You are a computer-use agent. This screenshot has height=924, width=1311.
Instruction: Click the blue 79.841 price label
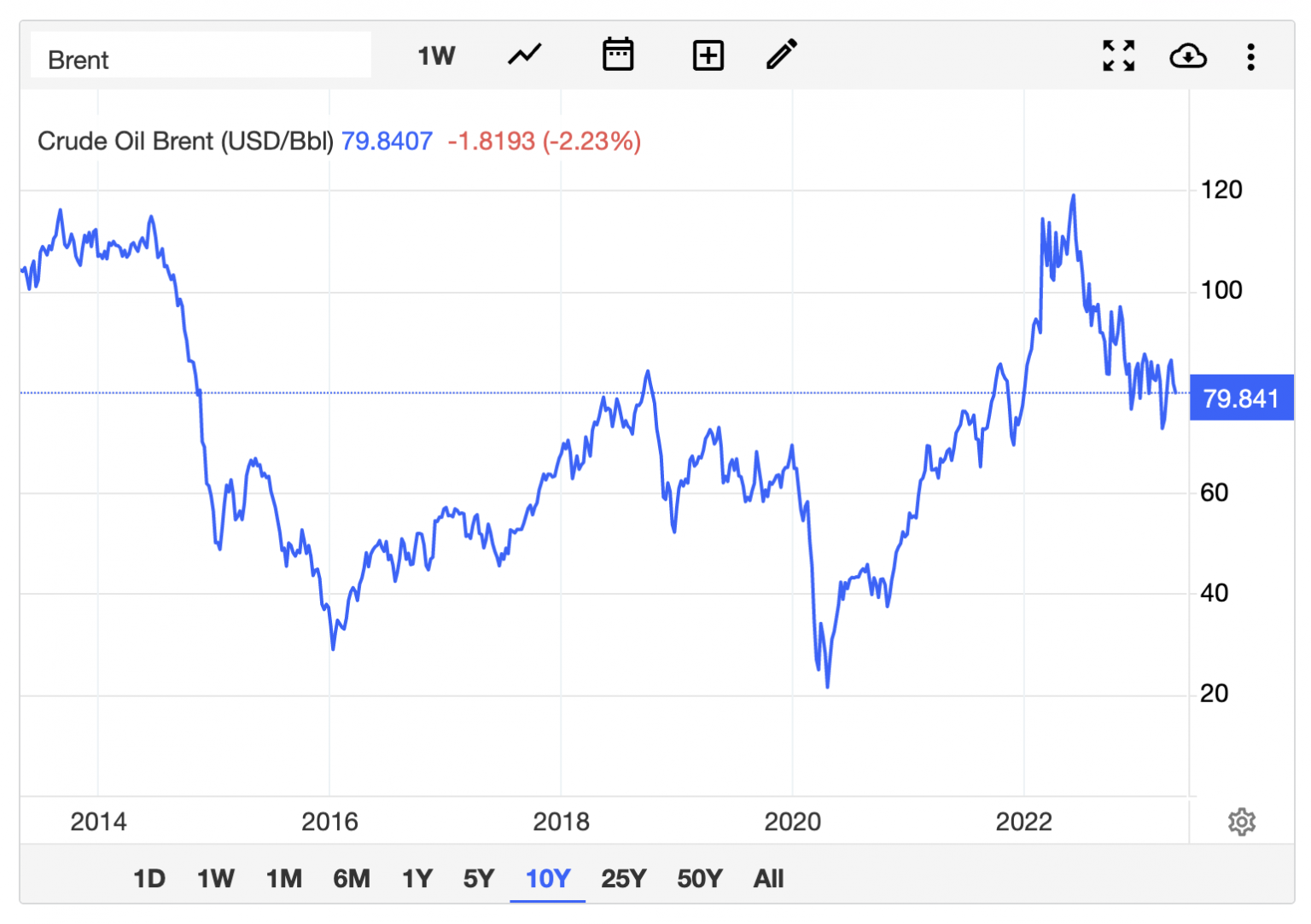[x=1242, y=398]
